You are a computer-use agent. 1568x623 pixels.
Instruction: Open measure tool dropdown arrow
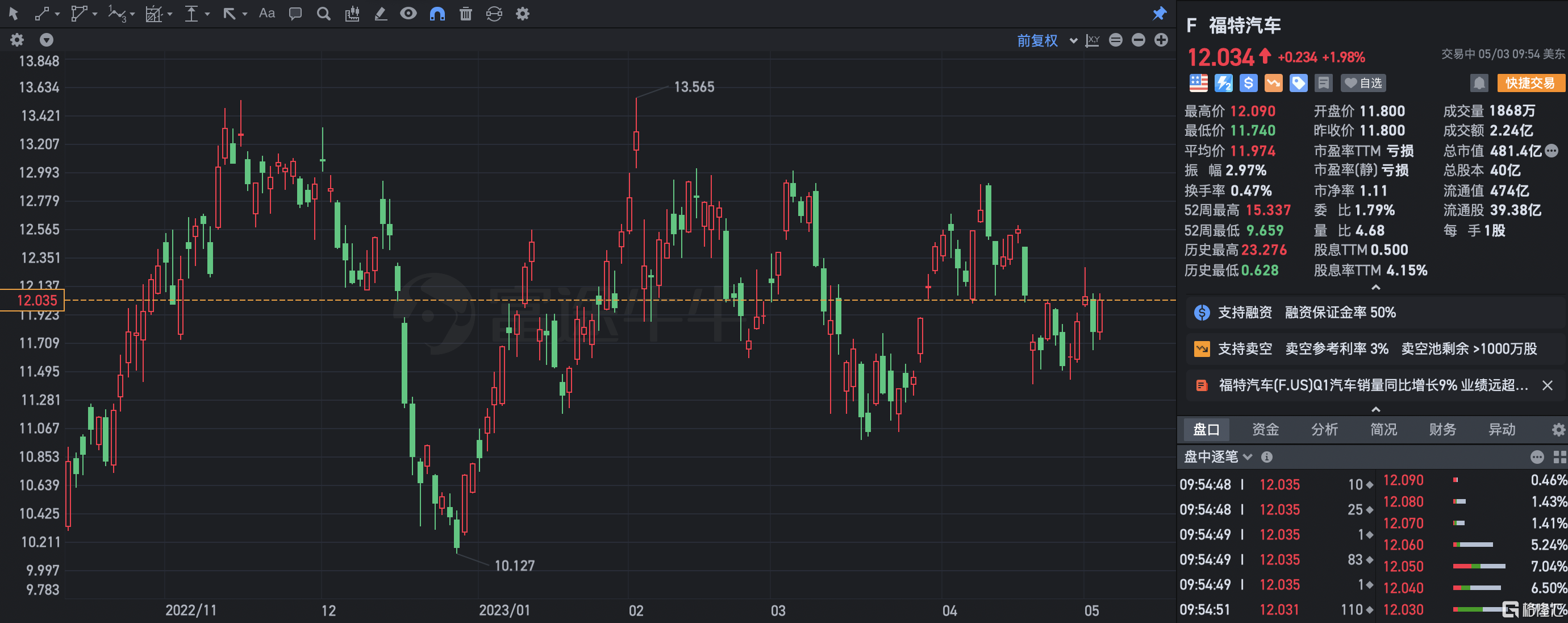coord(170,14)
